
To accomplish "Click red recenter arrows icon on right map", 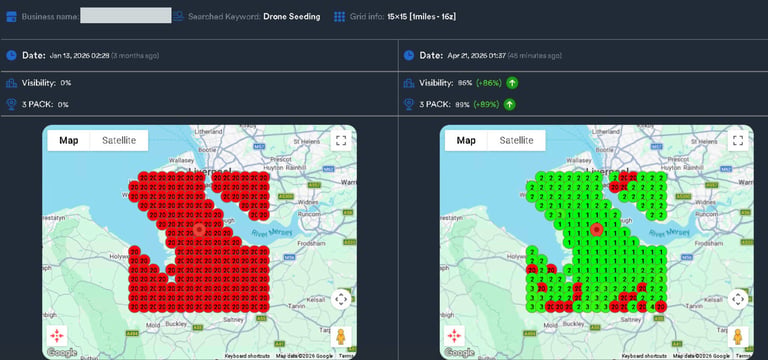I will point(455,336).
